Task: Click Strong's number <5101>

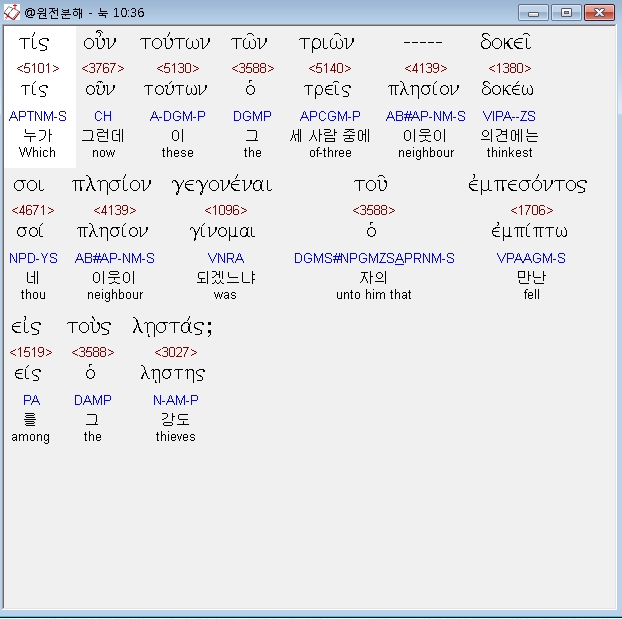Action: 38,68
